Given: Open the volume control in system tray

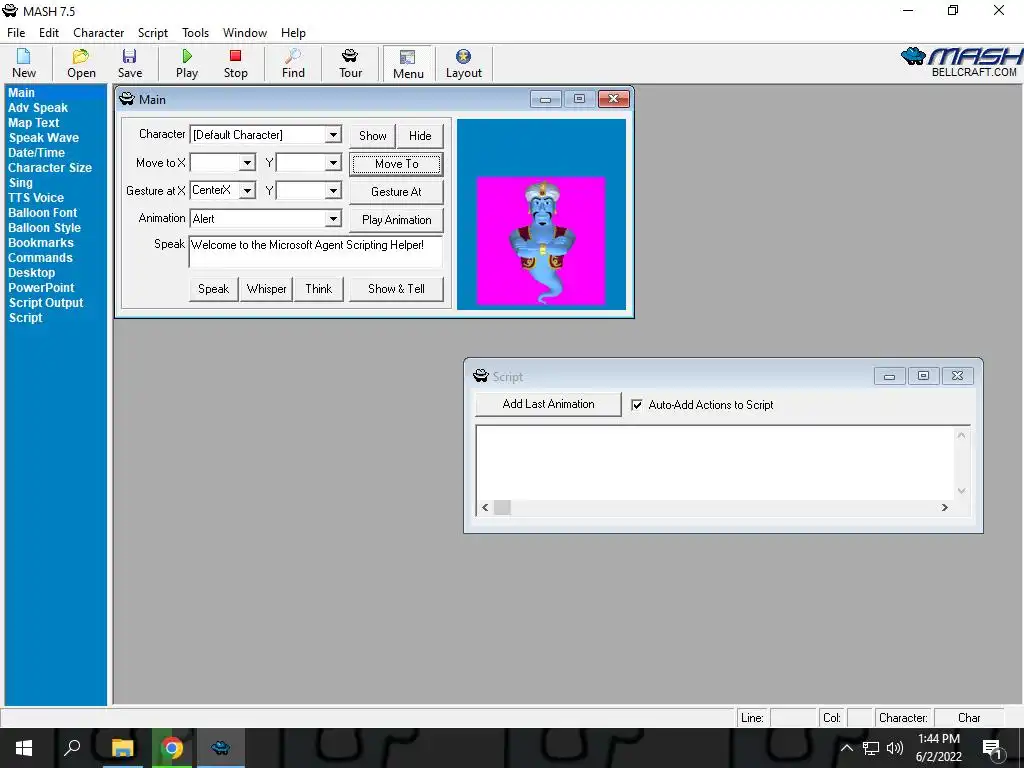Looking at the screenshot, I should [895, 748].
